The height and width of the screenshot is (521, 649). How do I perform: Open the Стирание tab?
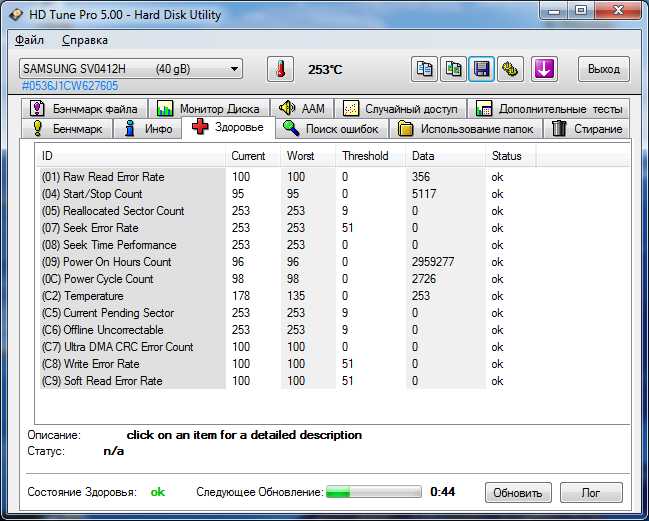click(587, 129)
